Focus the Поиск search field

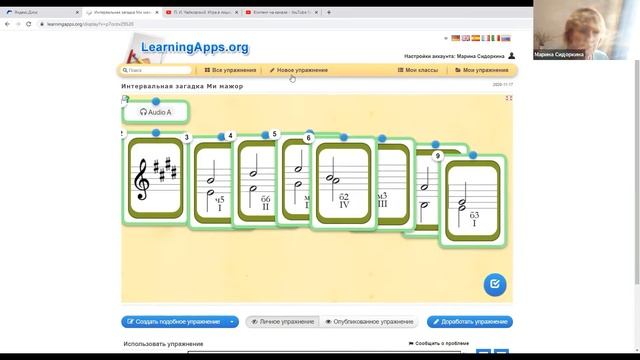coord(156,70)
